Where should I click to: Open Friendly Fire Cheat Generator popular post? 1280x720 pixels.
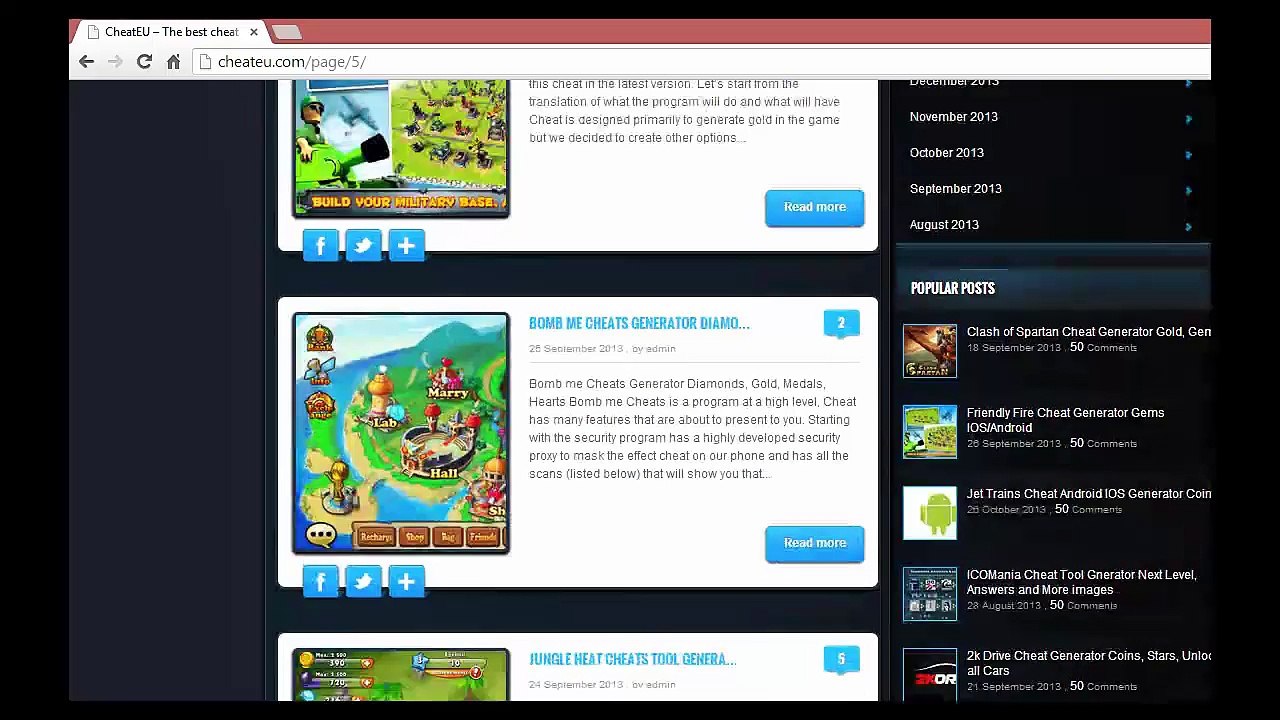(x=1065, y=420)
